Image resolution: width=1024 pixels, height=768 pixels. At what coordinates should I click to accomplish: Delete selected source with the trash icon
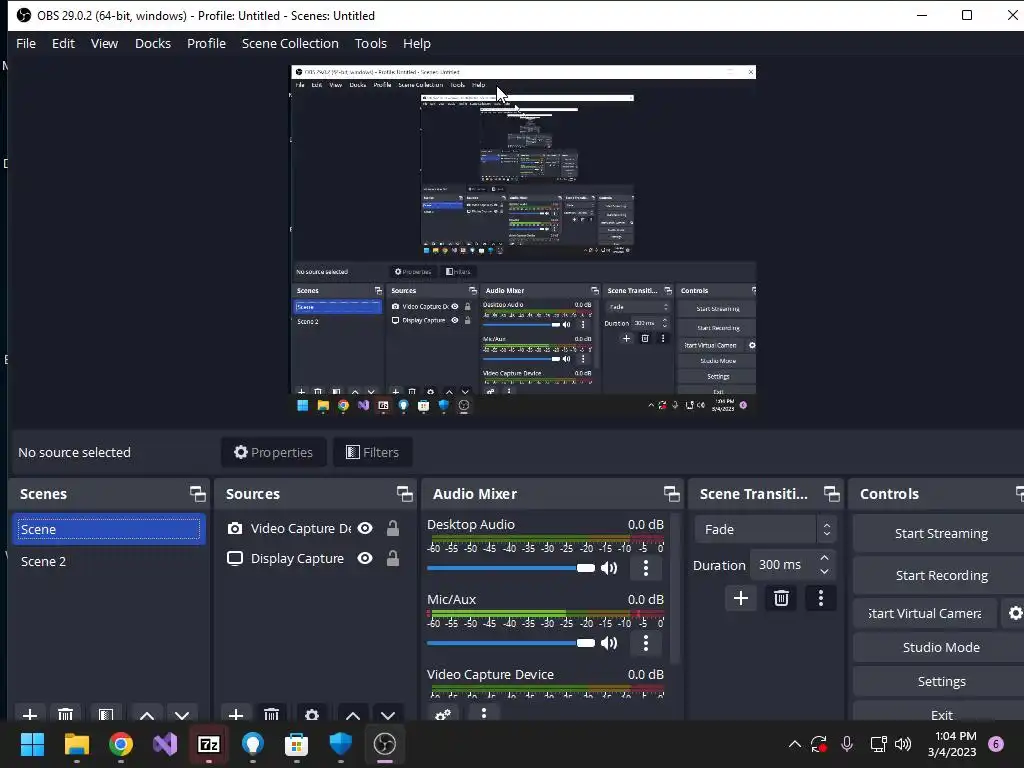[272, 714]
